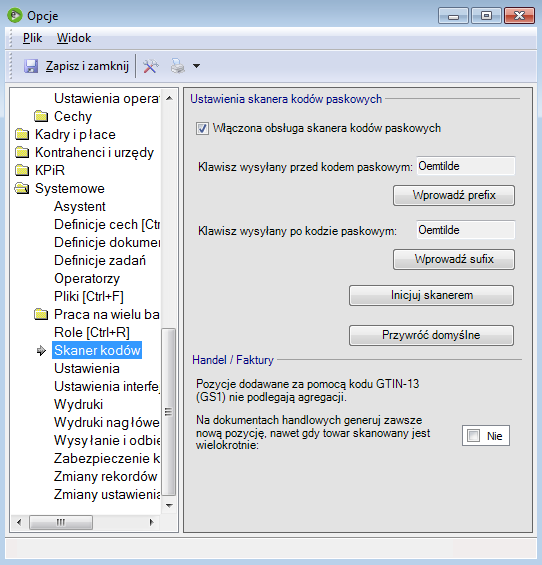Click the KPiR folder icon

(22, 170)
